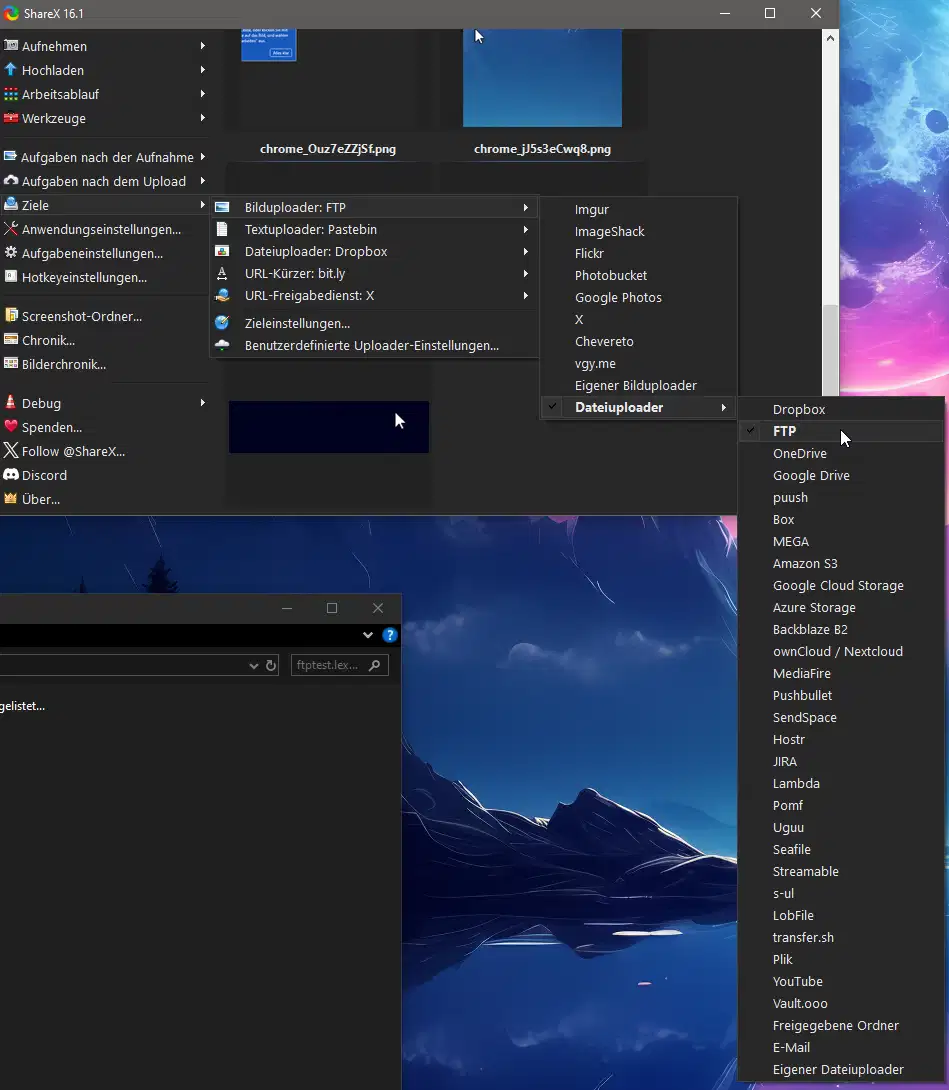Click the refresh icon beside address bar
This screenshot has width=949, height=1090.
click(x=271, y=665)
